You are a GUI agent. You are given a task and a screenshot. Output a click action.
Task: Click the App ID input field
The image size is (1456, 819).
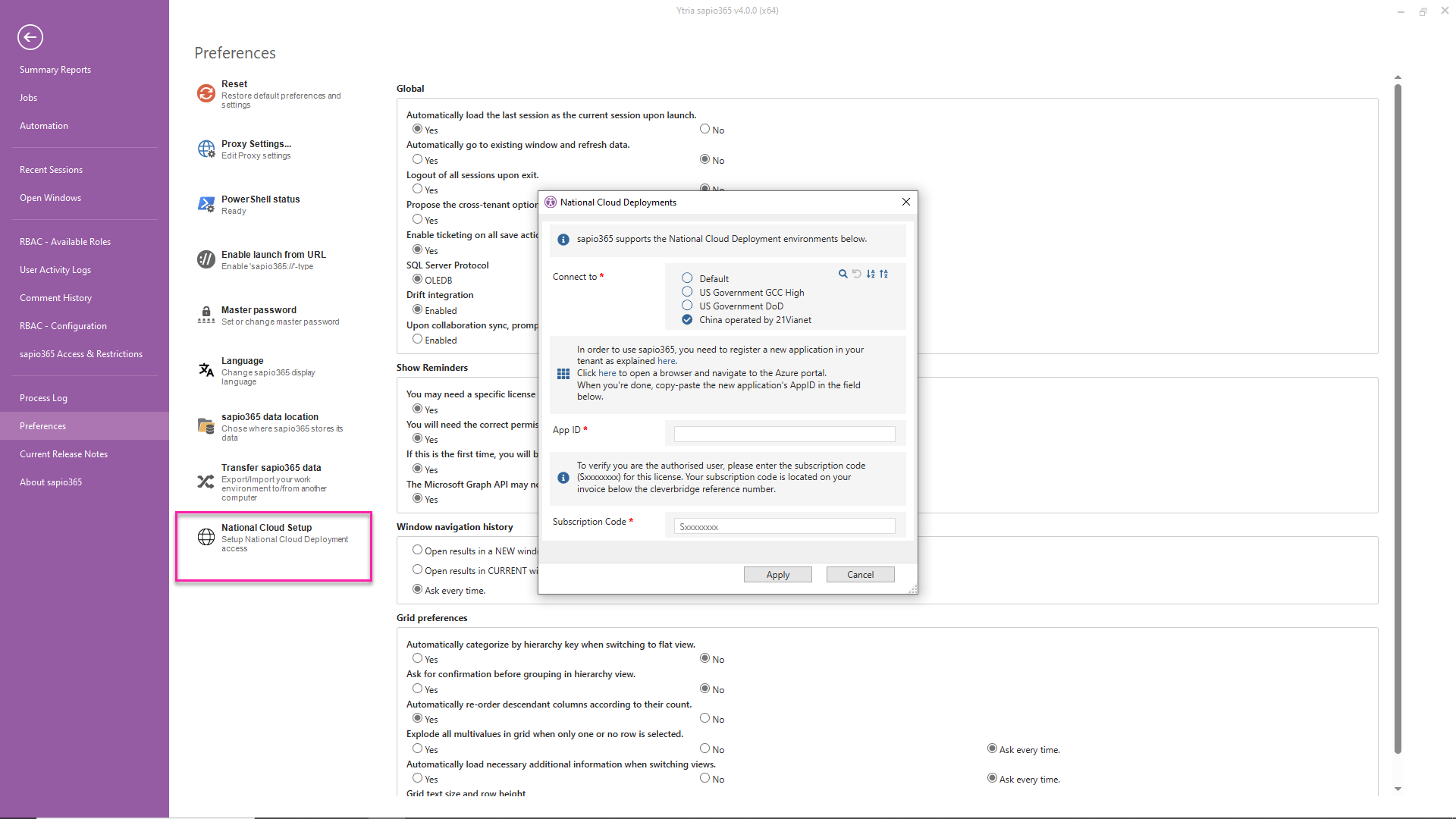(x=784, y=434)
